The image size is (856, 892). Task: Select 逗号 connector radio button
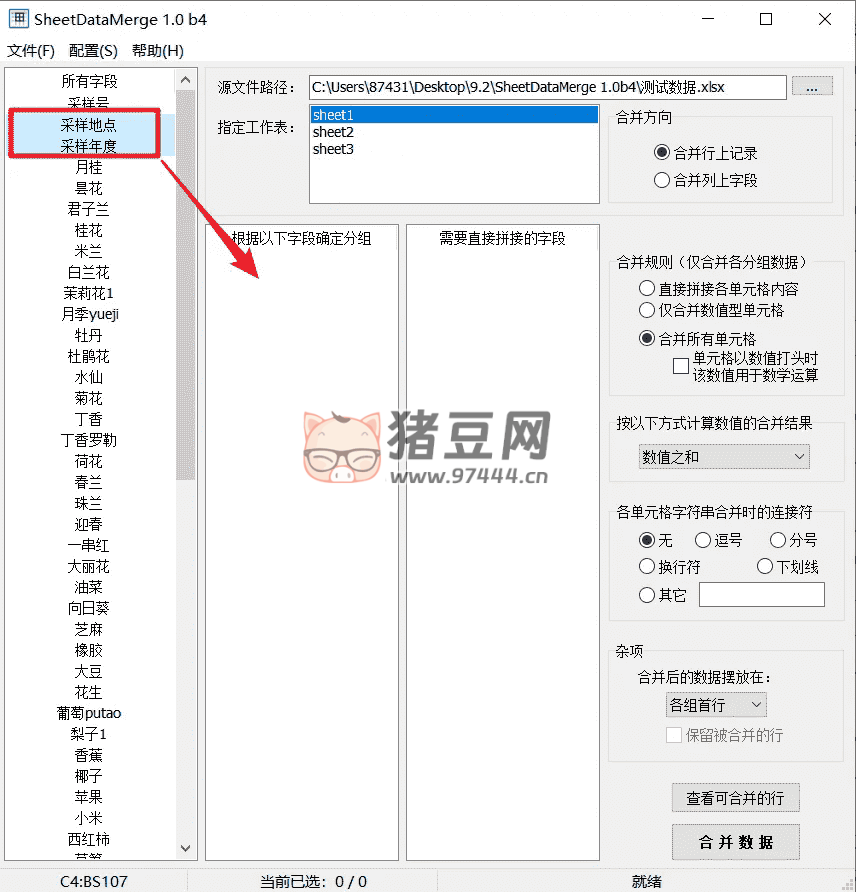[x=702, y=539]
